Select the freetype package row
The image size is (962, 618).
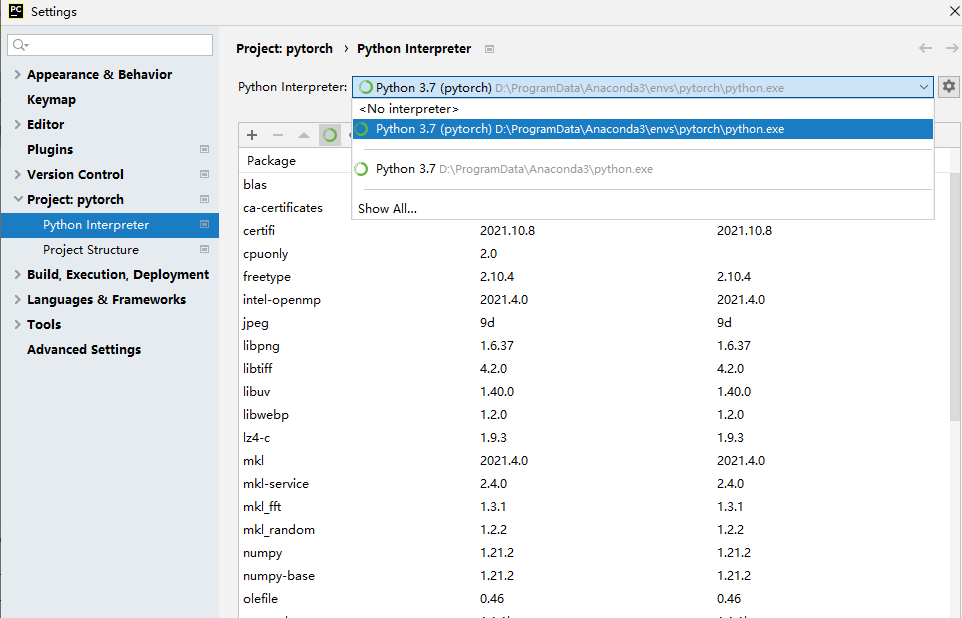point(594,277)
